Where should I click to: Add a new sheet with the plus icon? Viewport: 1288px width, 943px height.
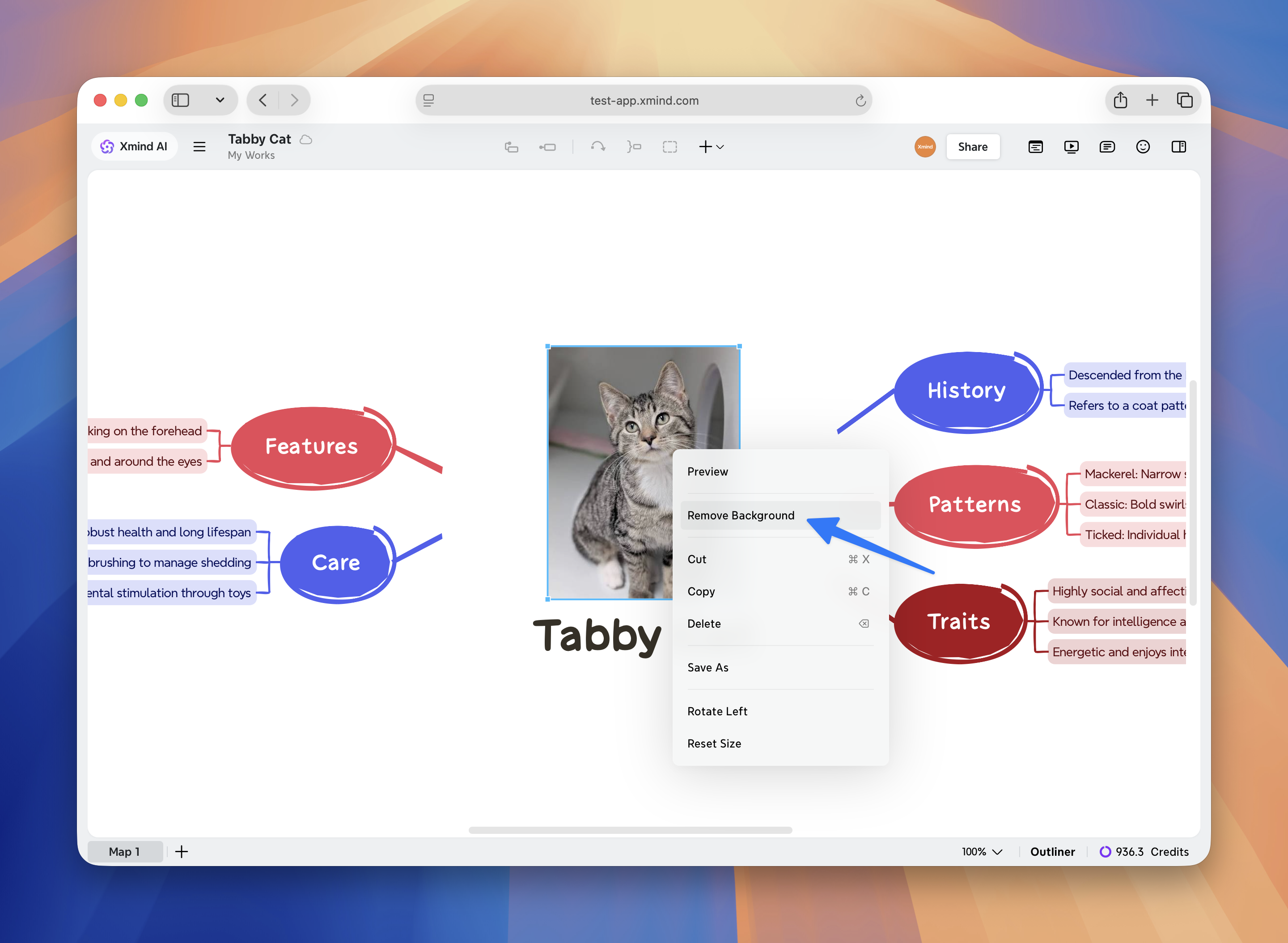(182, 852)
